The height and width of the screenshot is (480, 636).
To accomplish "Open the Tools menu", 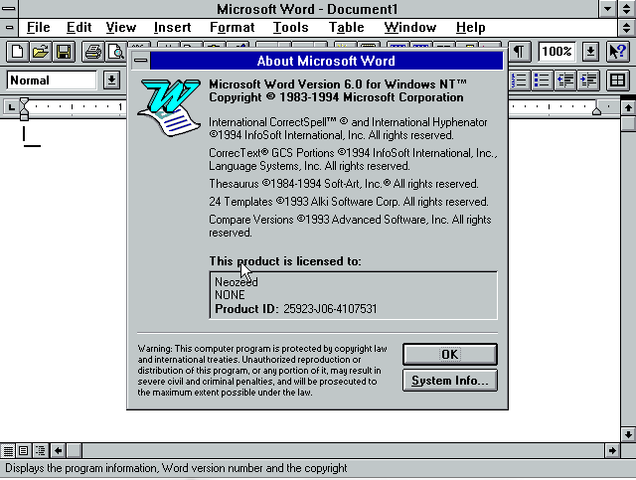I will (x=290, y=28).
